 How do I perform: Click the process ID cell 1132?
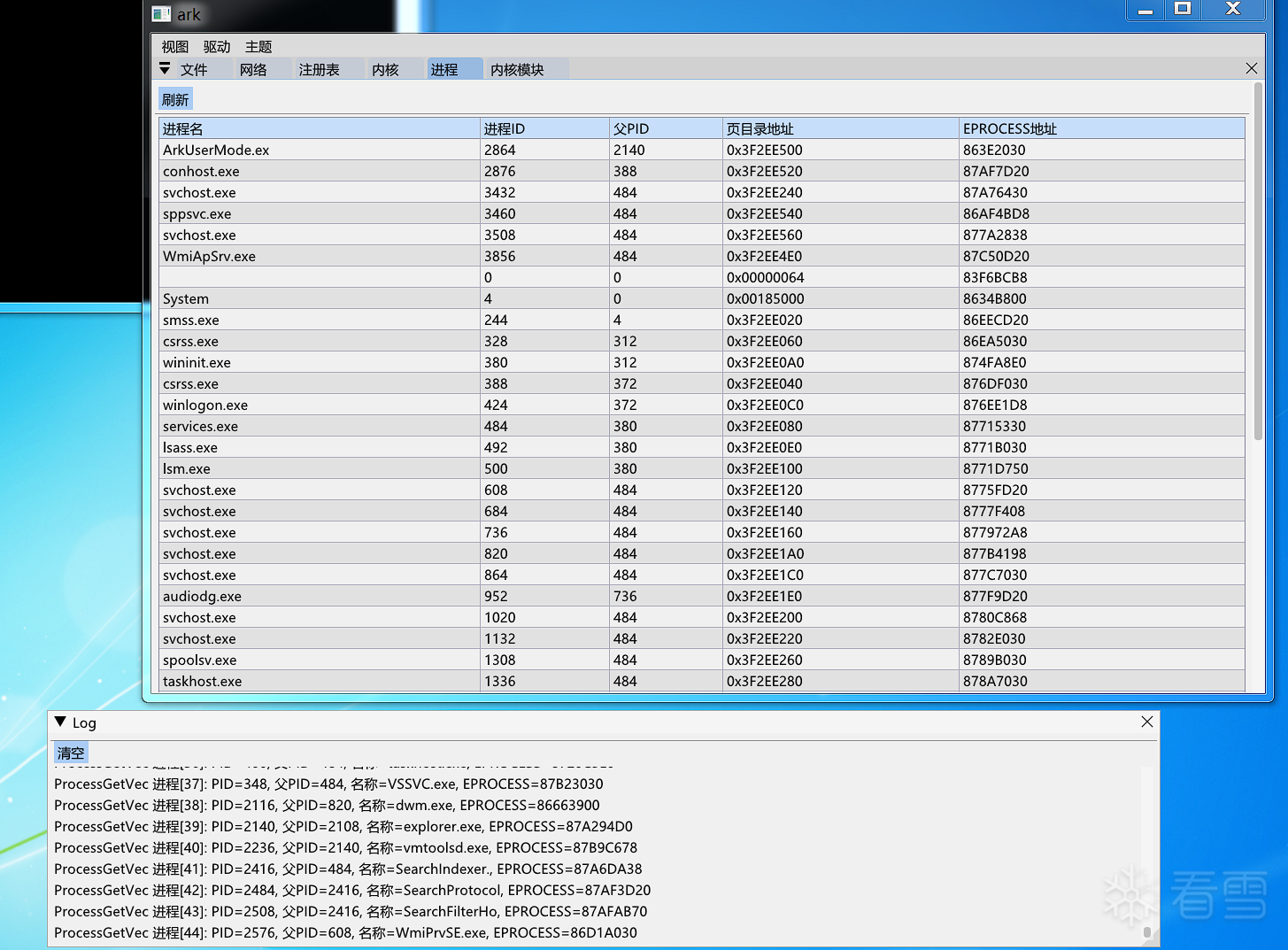click(x=500, y=638)
